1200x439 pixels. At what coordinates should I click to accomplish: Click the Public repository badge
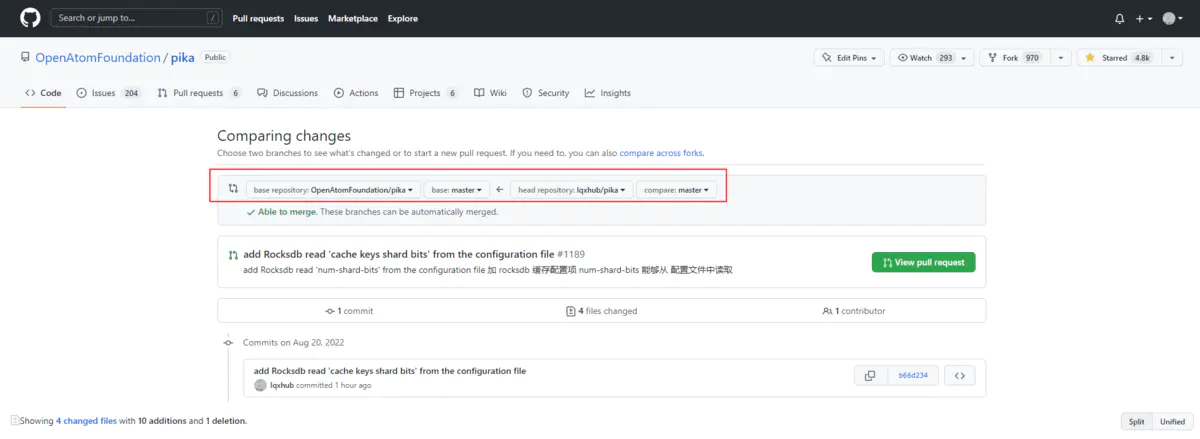(214, 58)
